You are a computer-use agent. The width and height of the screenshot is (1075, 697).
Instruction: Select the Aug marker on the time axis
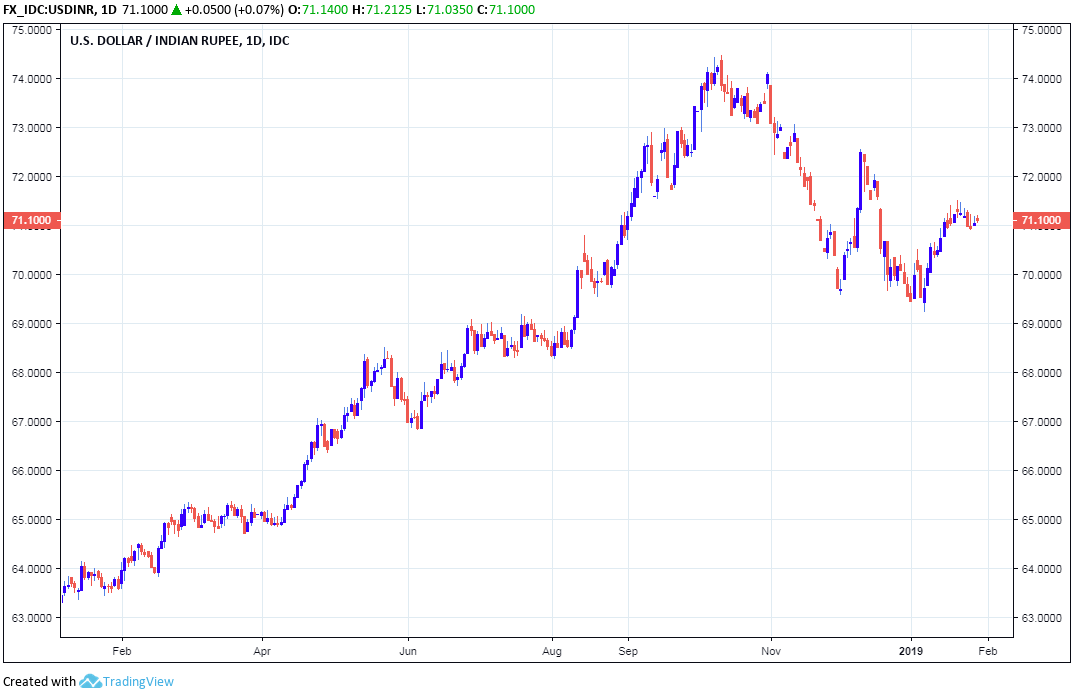pyautogui.click(x=552, y=649)
